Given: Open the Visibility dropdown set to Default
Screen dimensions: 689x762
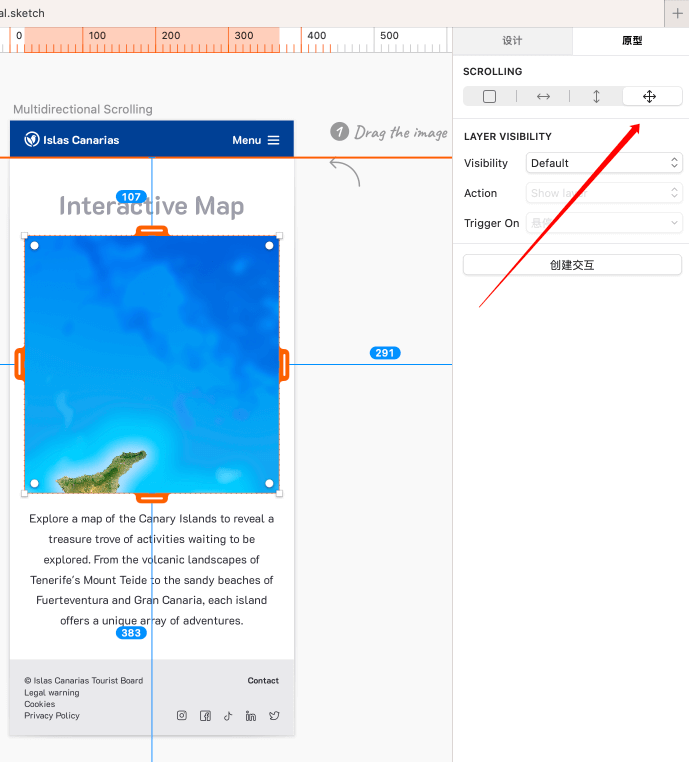Looking at the screenshot, I should (604, 163).
